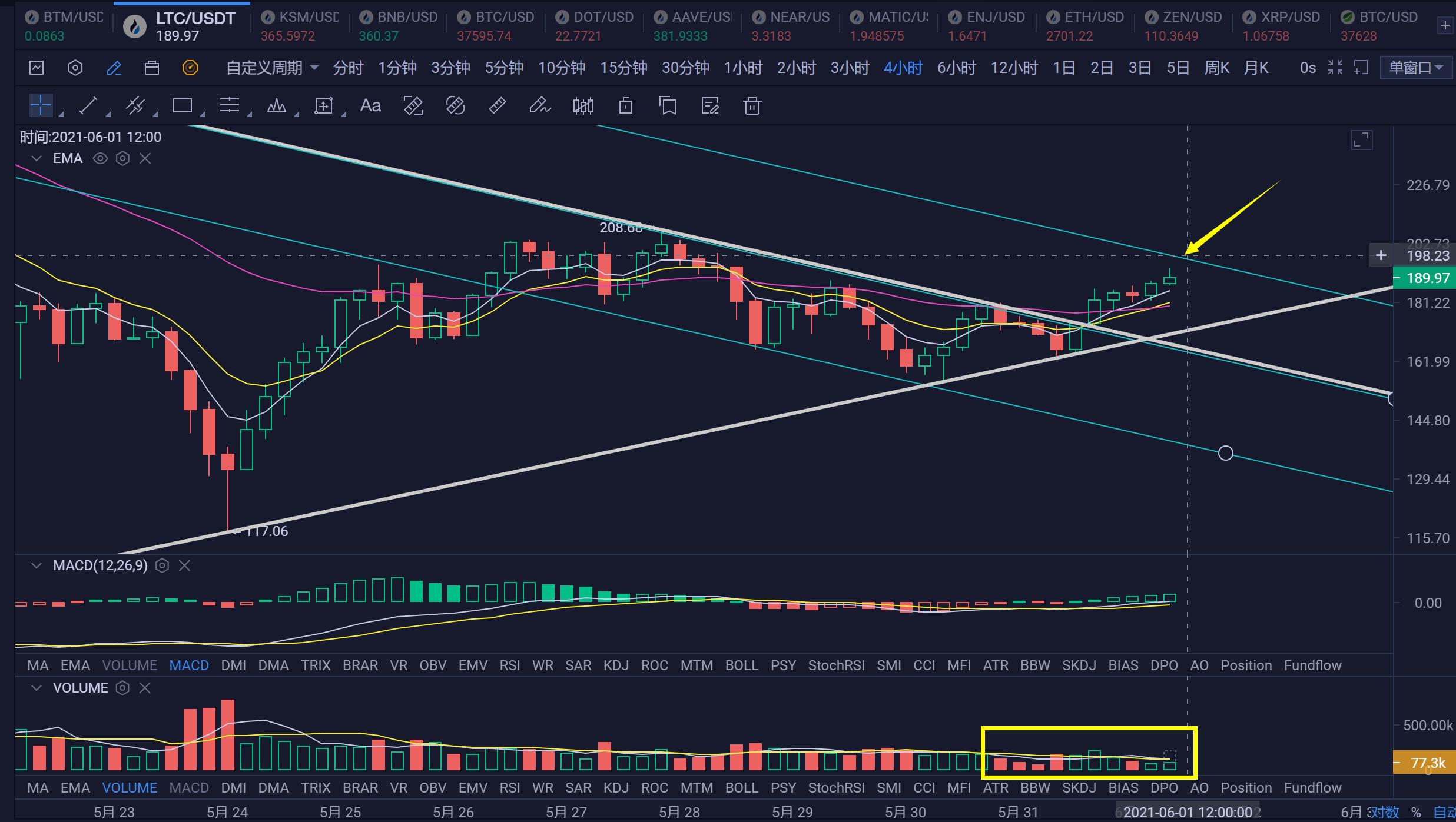Toggle the percent % scale option
1456x822 pixels.
click(1416, 813)
